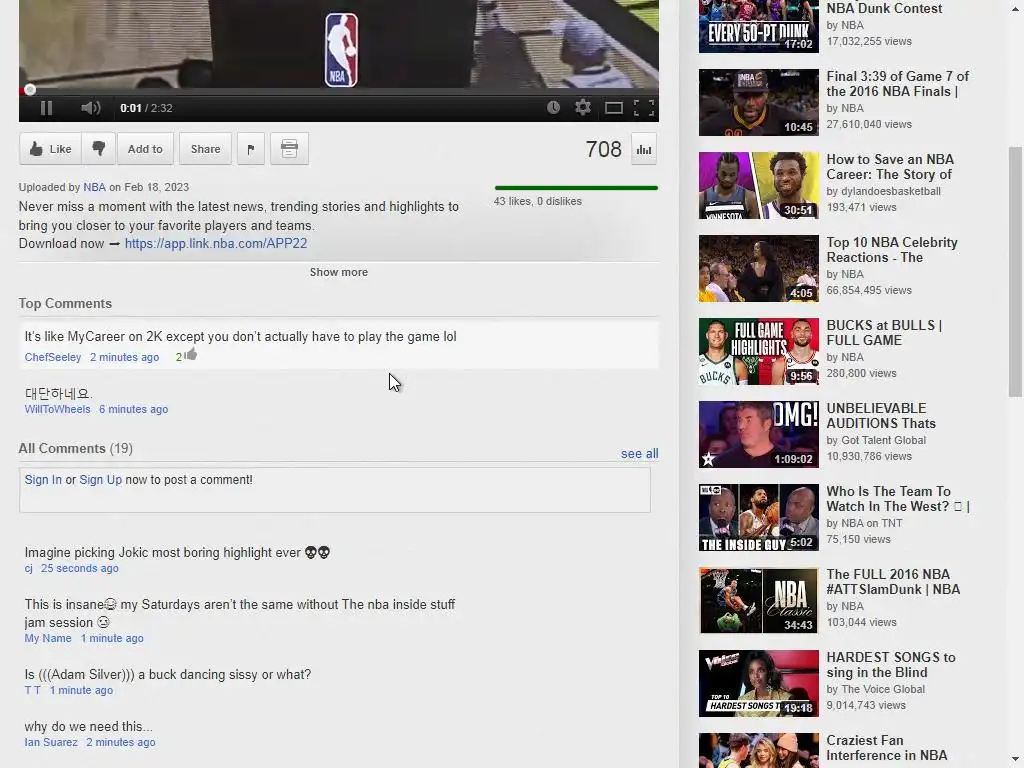
Task: Open the Add to menu
Action: tap(145, 149)
